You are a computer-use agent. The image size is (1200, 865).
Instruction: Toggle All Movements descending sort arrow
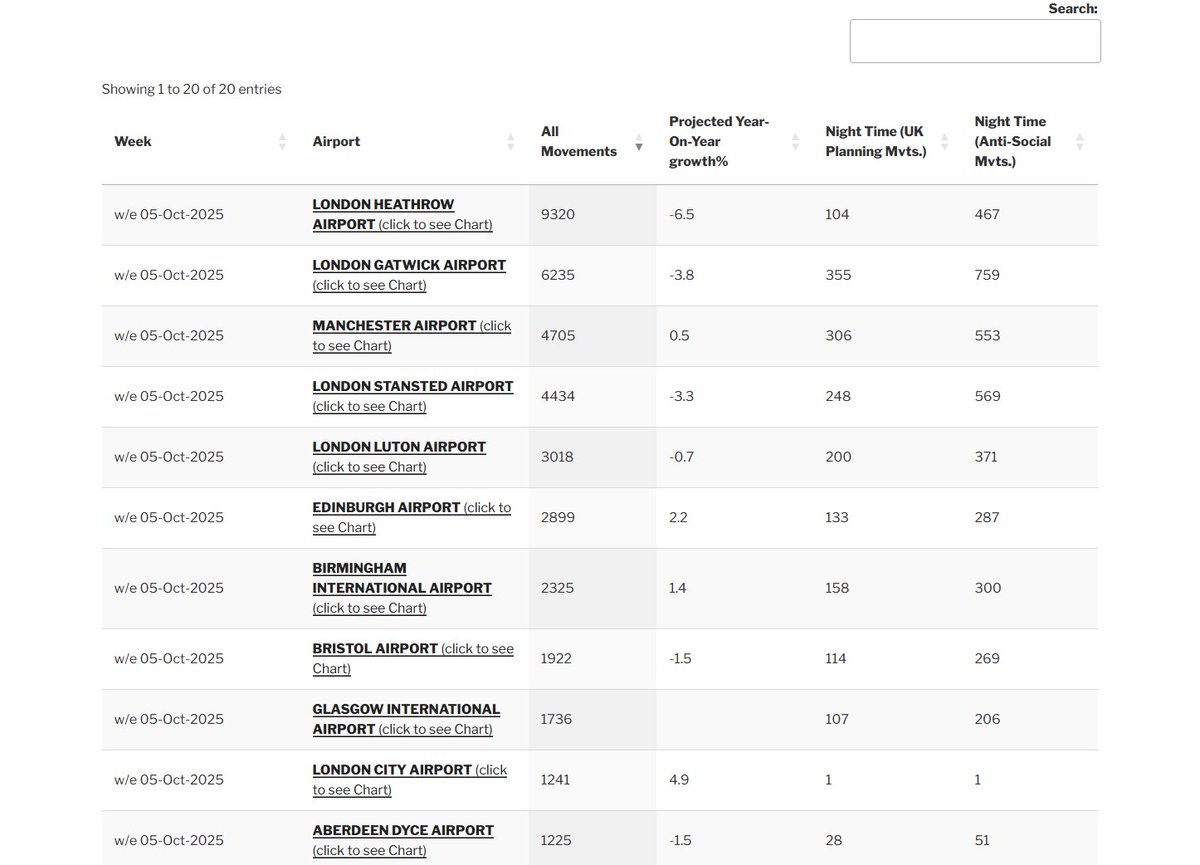click(639, 142)
